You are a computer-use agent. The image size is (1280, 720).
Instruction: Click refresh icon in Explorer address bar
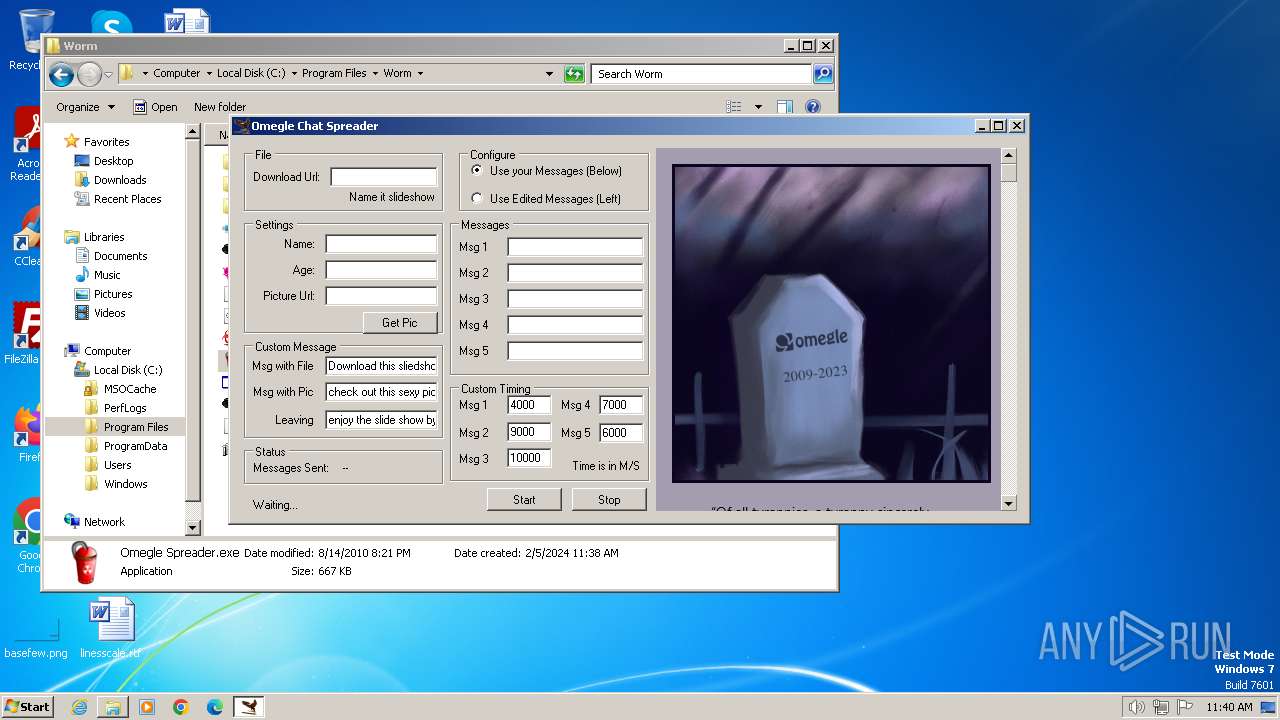tap(574, 73)
